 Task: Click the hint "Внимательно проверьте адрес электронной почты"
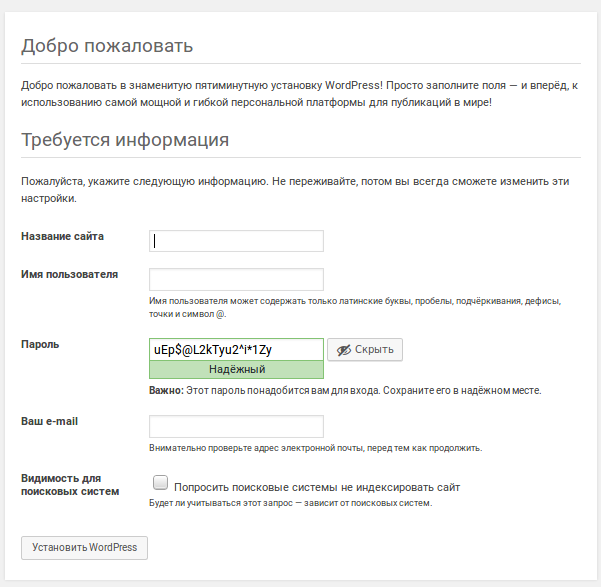pyautogui.click(x=315, y=447)
